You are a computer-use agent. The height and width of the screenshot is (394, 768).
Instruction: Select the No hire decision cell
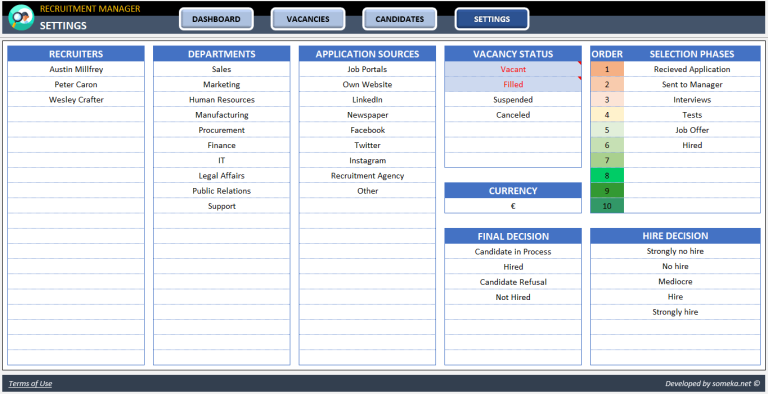click(675, 266)
